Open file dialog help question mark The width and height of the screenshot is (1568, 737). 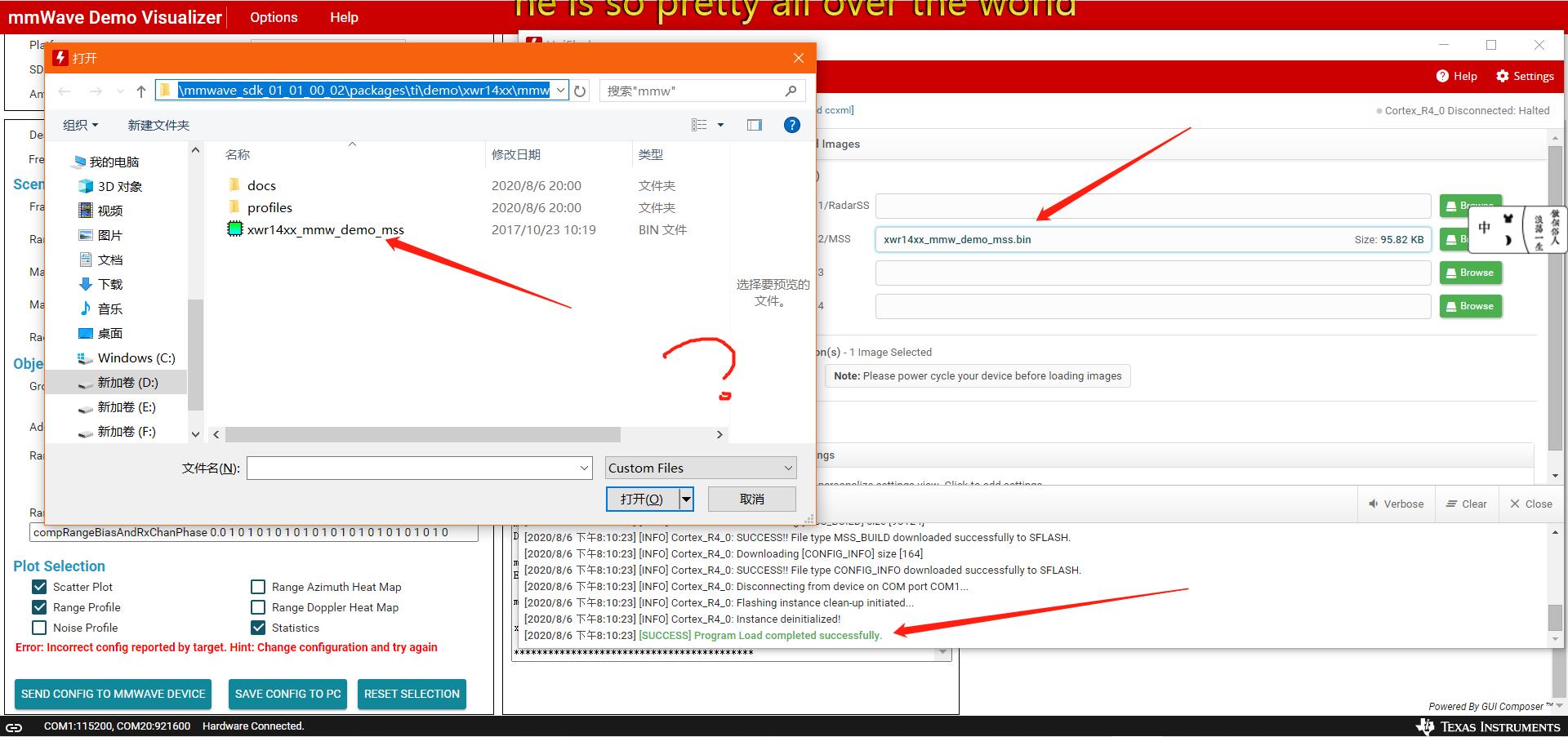coord(791,125)
